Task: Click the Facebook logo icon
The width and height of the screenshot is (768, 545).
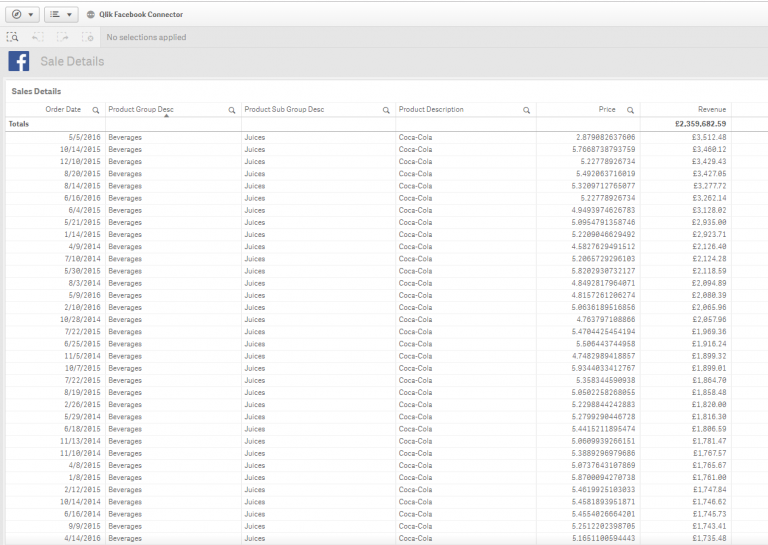Action: [x=19, y=61]
